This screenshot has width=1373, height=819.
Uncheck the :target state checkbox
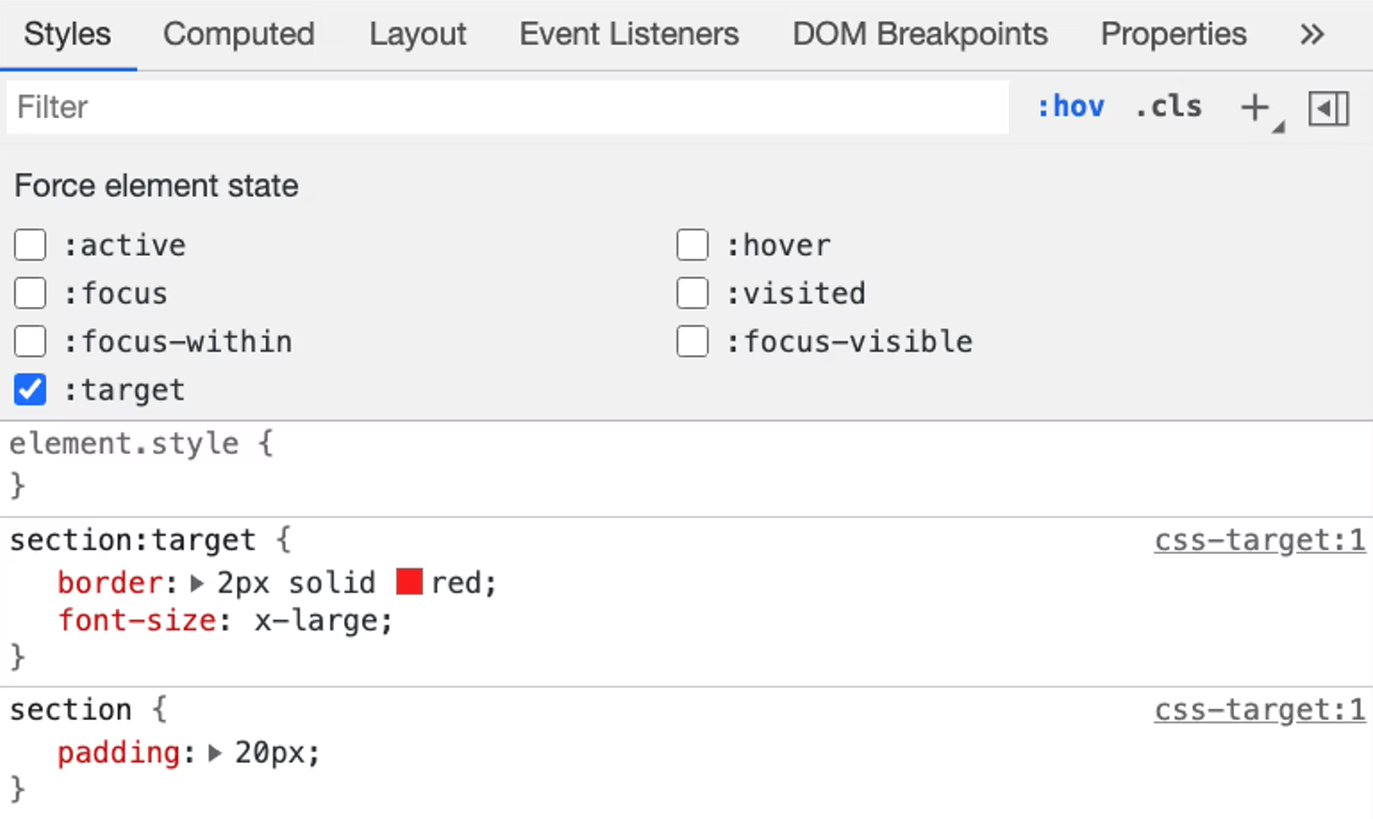[x=30, y=389]
